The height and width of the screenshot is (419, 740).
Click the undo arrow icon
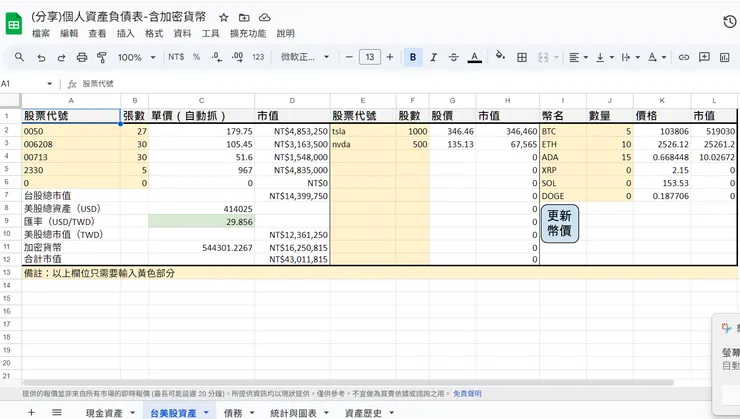click(42, 57)
